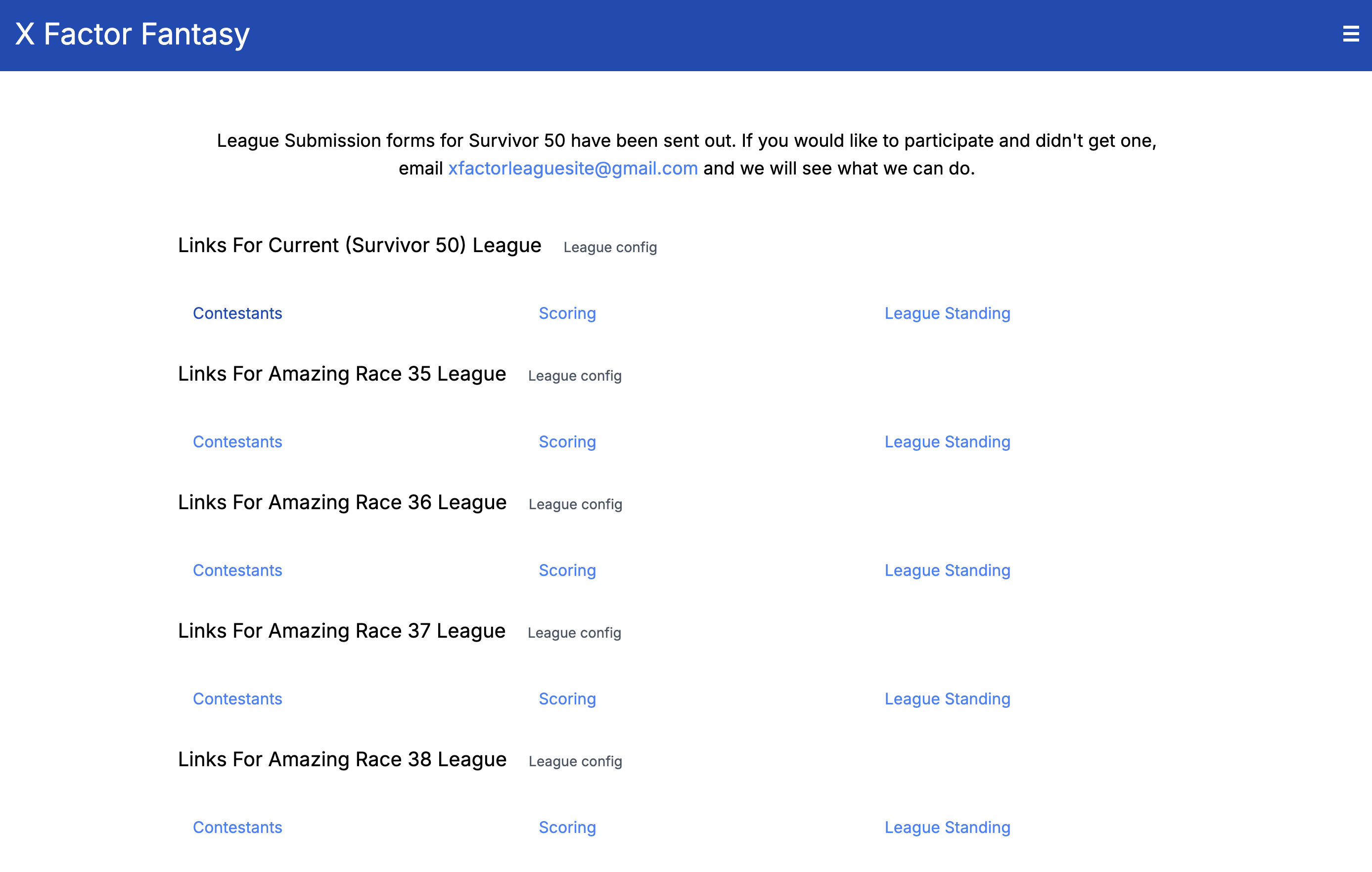Open Scoring for Survivor 50 league
The image size is (1372, 872).
click(567, 313)
